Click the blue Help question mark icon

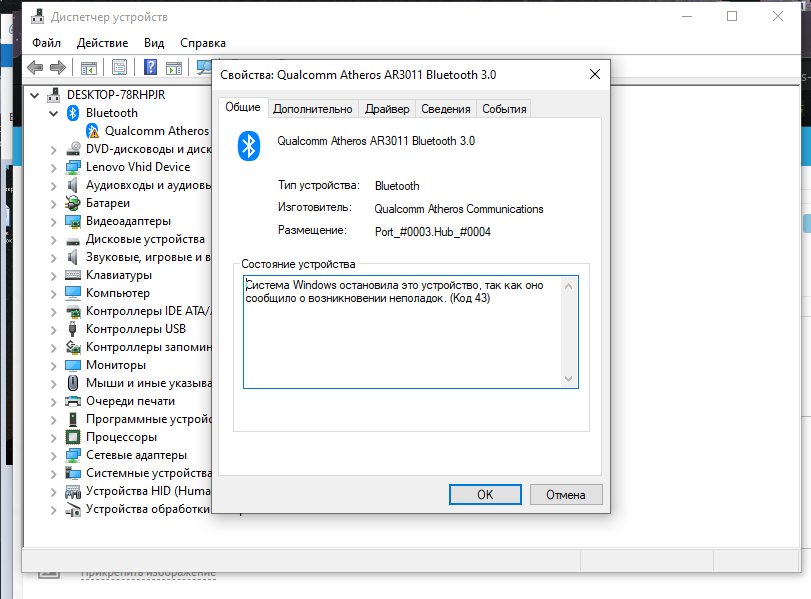[x=151, y=67]
